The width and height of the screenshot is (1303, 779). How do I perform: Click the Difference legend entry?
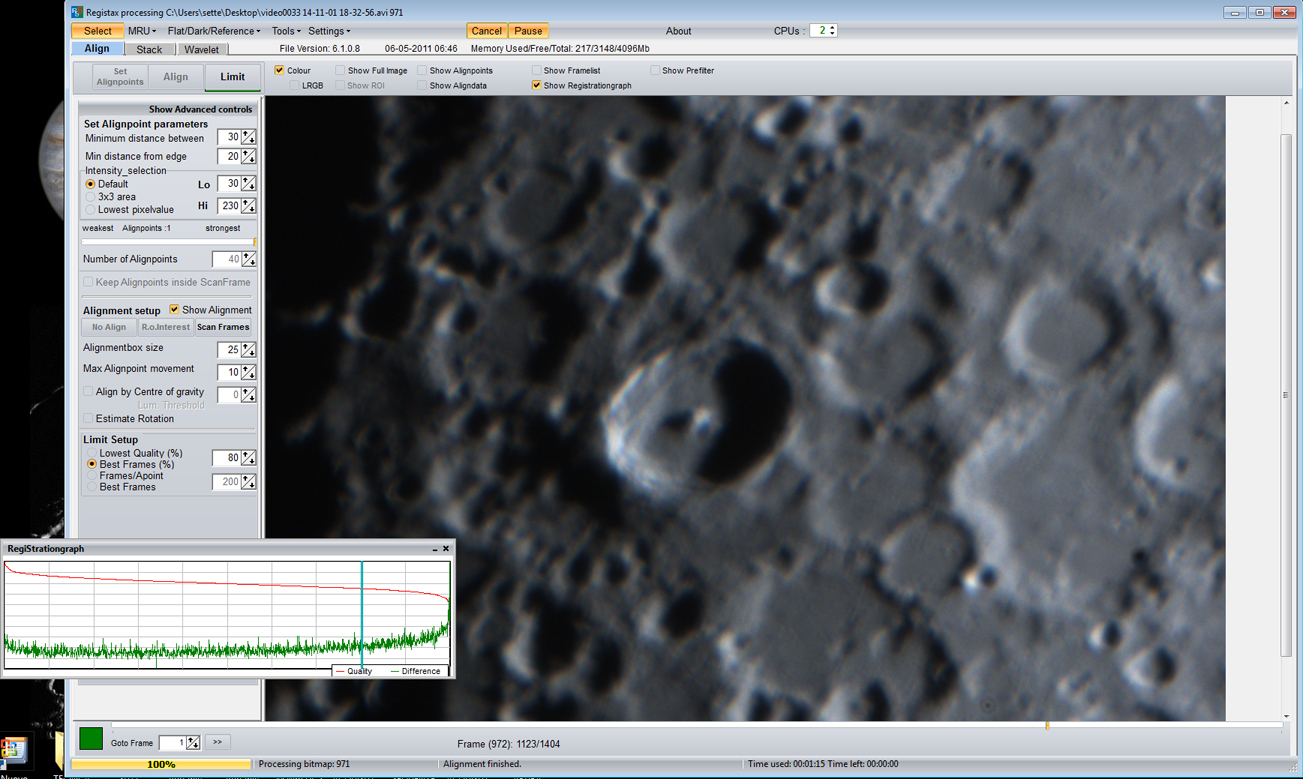[x=415, y=671]
